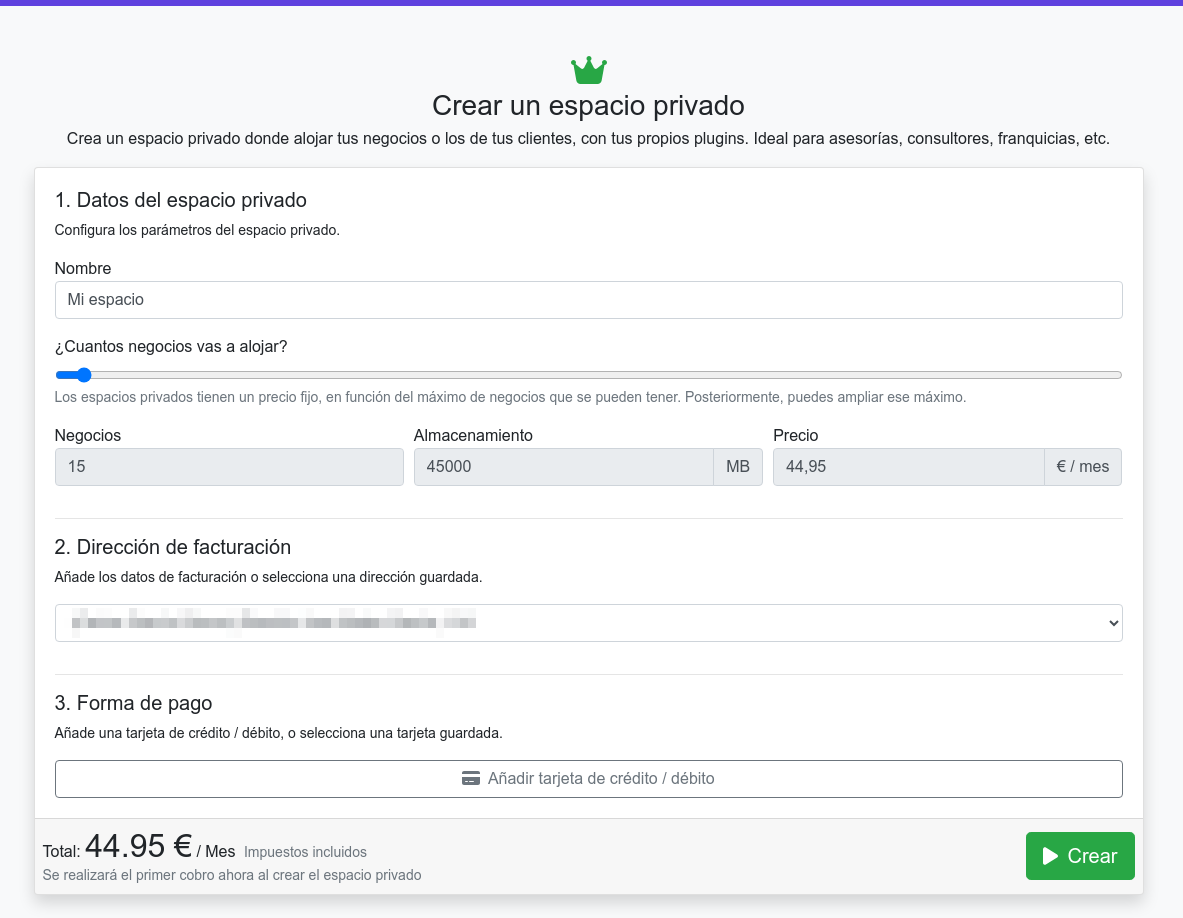The width and height of the screenshot is (1183, 918).
Task: Click Añadir tarjeta de crédito / débito button
Action: coord(588,778)
